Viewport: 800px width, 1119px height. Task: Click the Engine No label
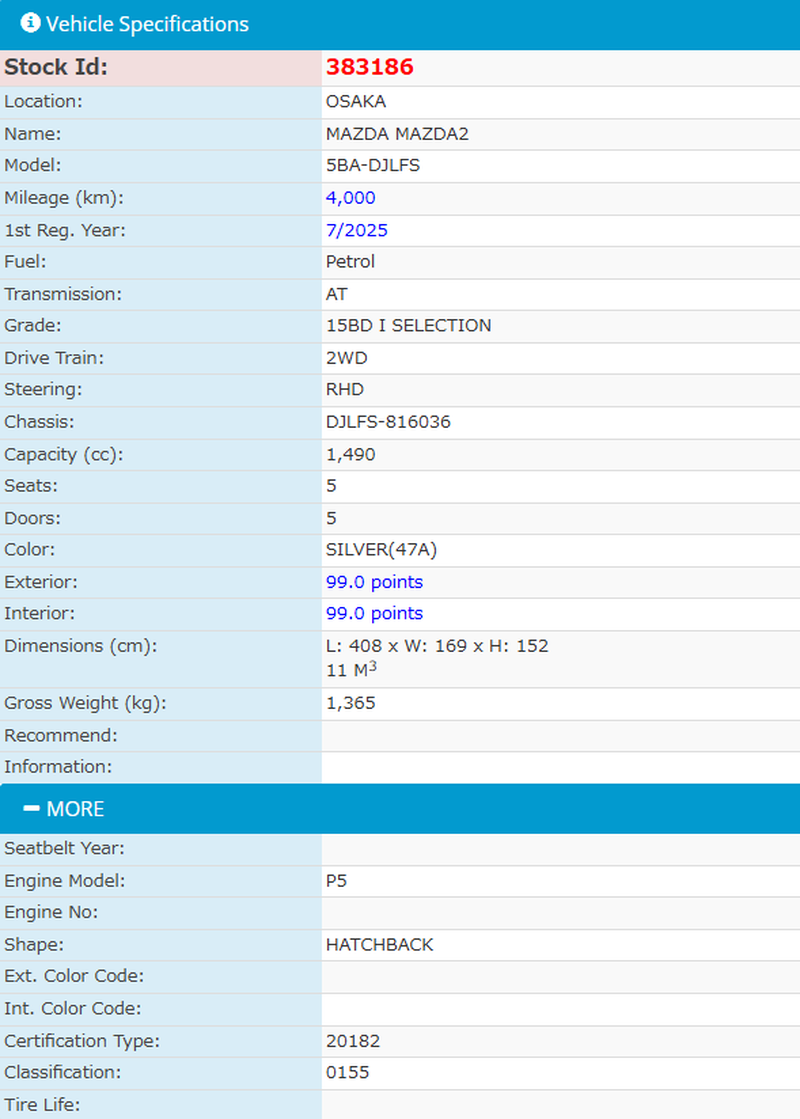click(51, 912)
